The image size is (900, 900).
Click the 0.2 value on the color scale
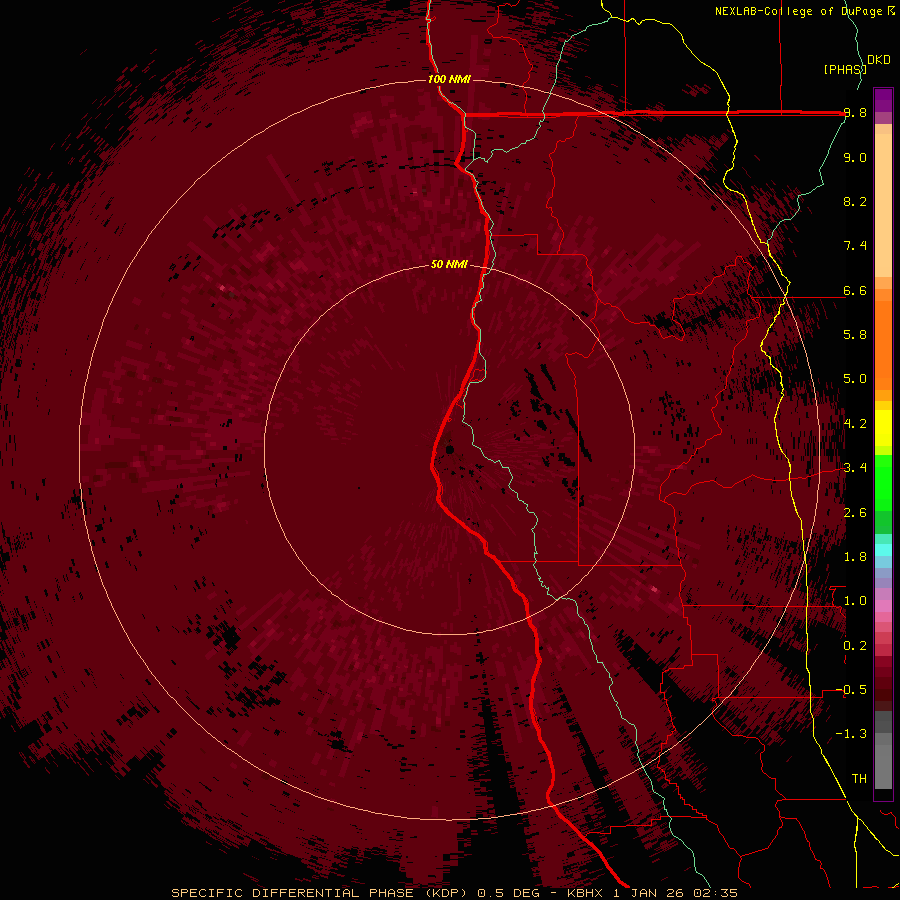(x=855, y=646)
